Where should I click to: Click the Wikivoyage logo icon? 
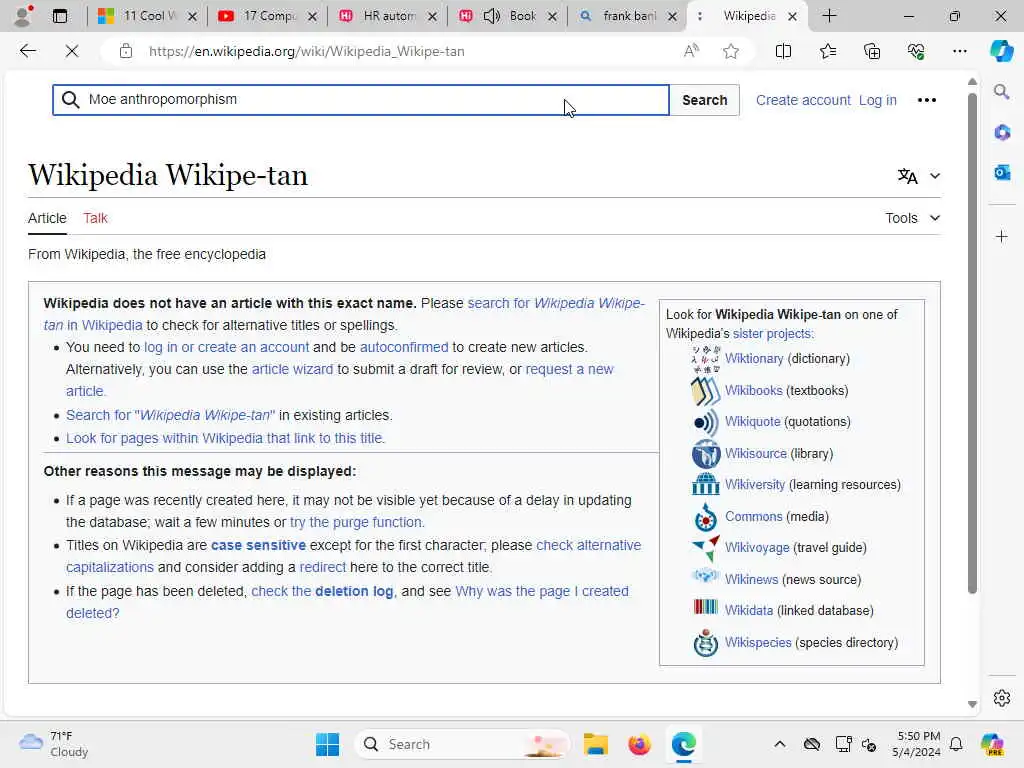[x=706, y=548]
